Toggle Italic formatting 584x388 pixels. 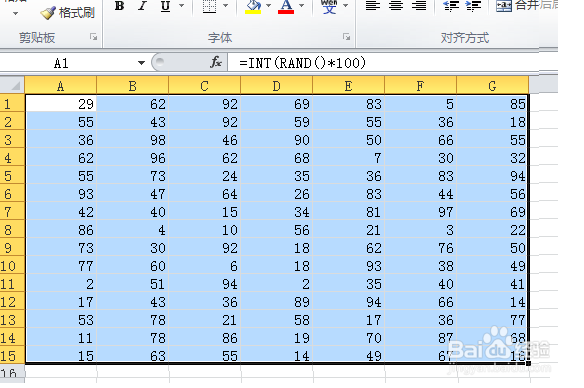(142, 6)
